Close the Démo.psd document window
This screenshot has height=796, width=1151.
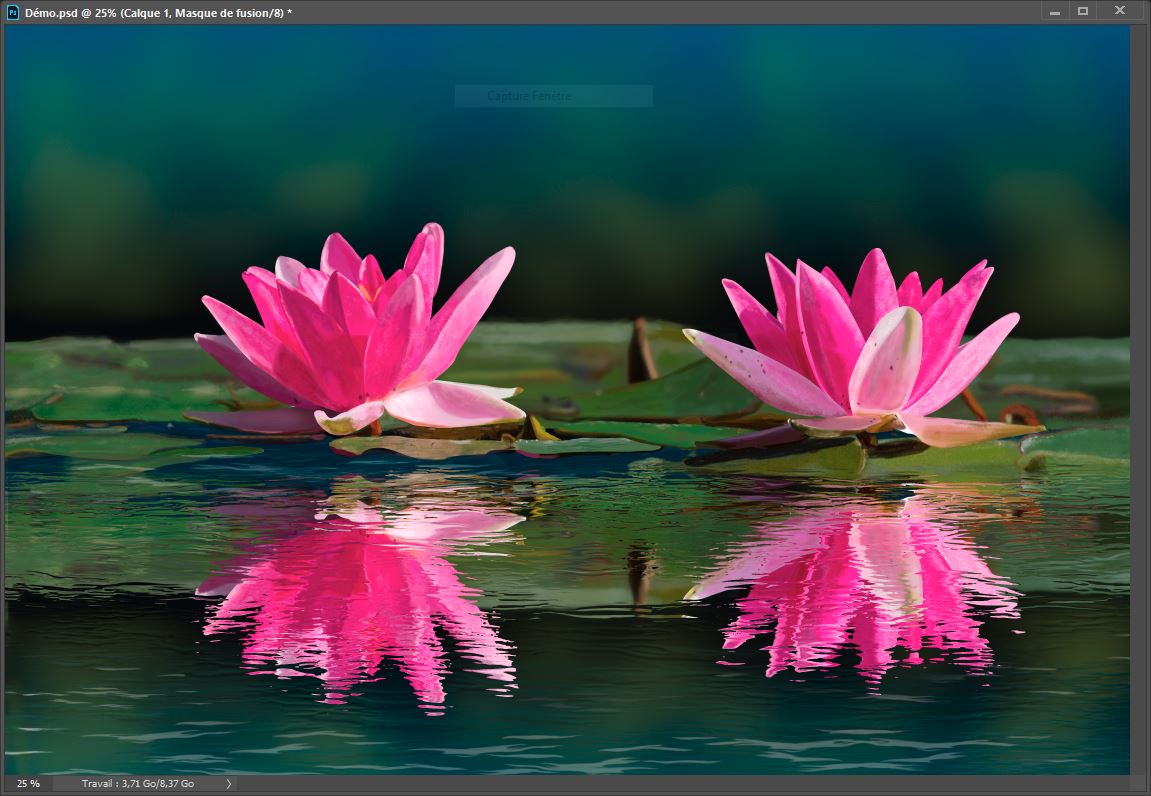1118,10
